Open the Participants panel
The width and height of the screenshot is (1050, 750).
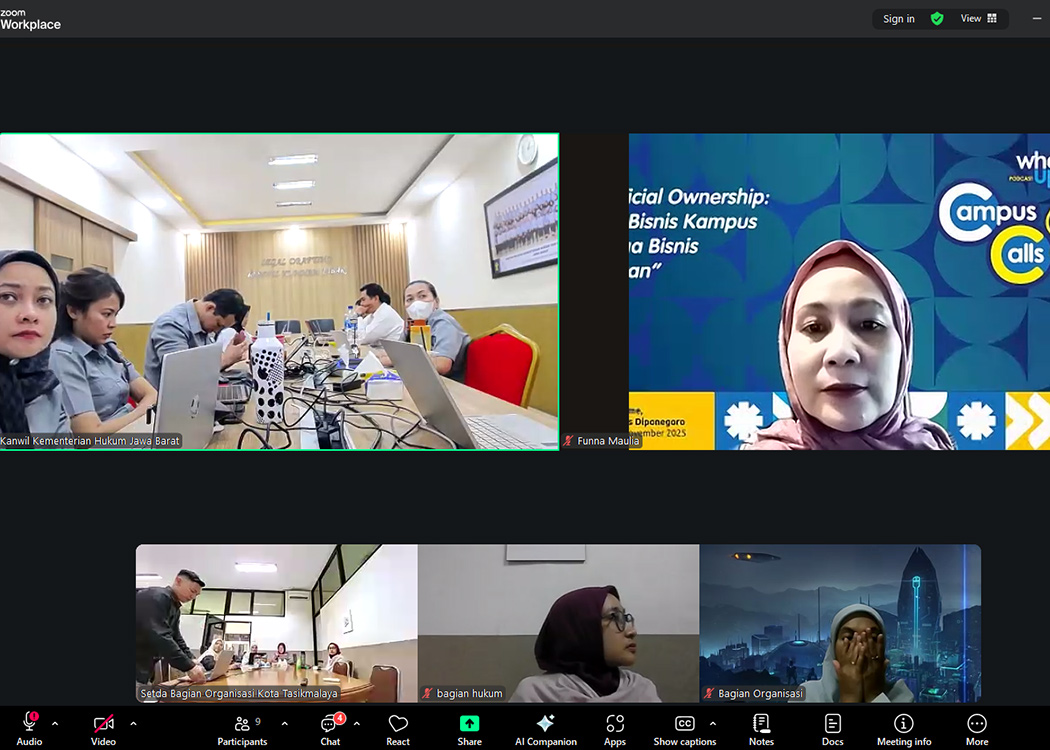(x=242, y=727)
